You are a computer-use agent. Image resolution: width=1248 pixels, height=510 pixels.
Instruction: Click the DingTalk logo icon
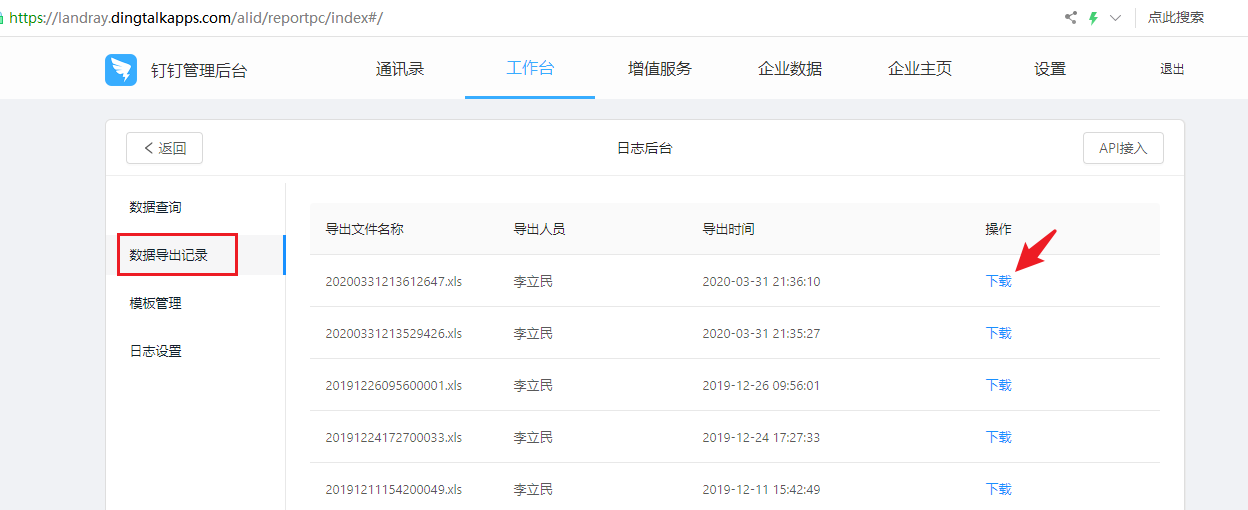click(121, 70)
